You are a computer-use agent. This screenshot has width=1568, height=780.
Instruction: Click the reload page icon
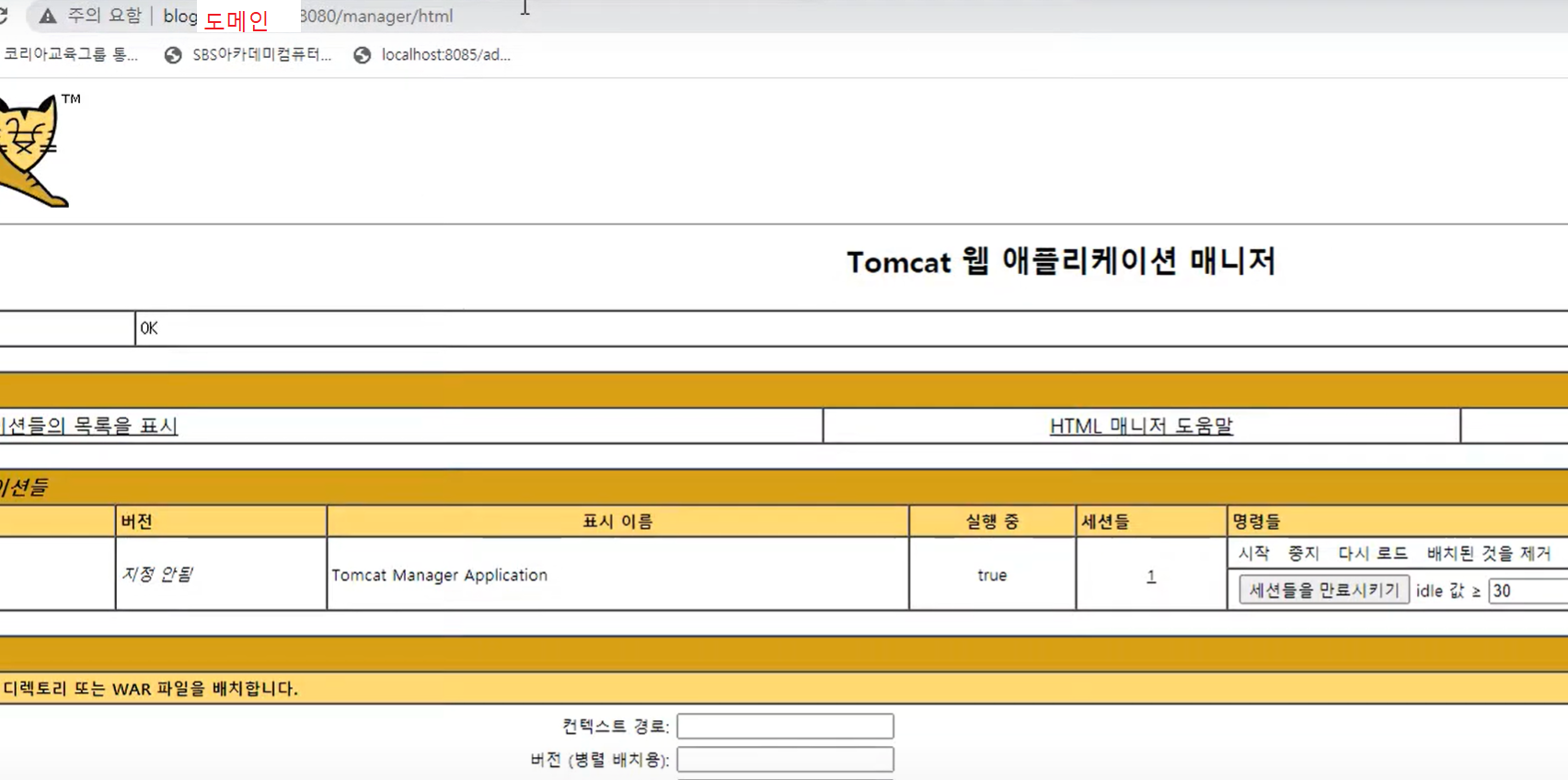3,16
